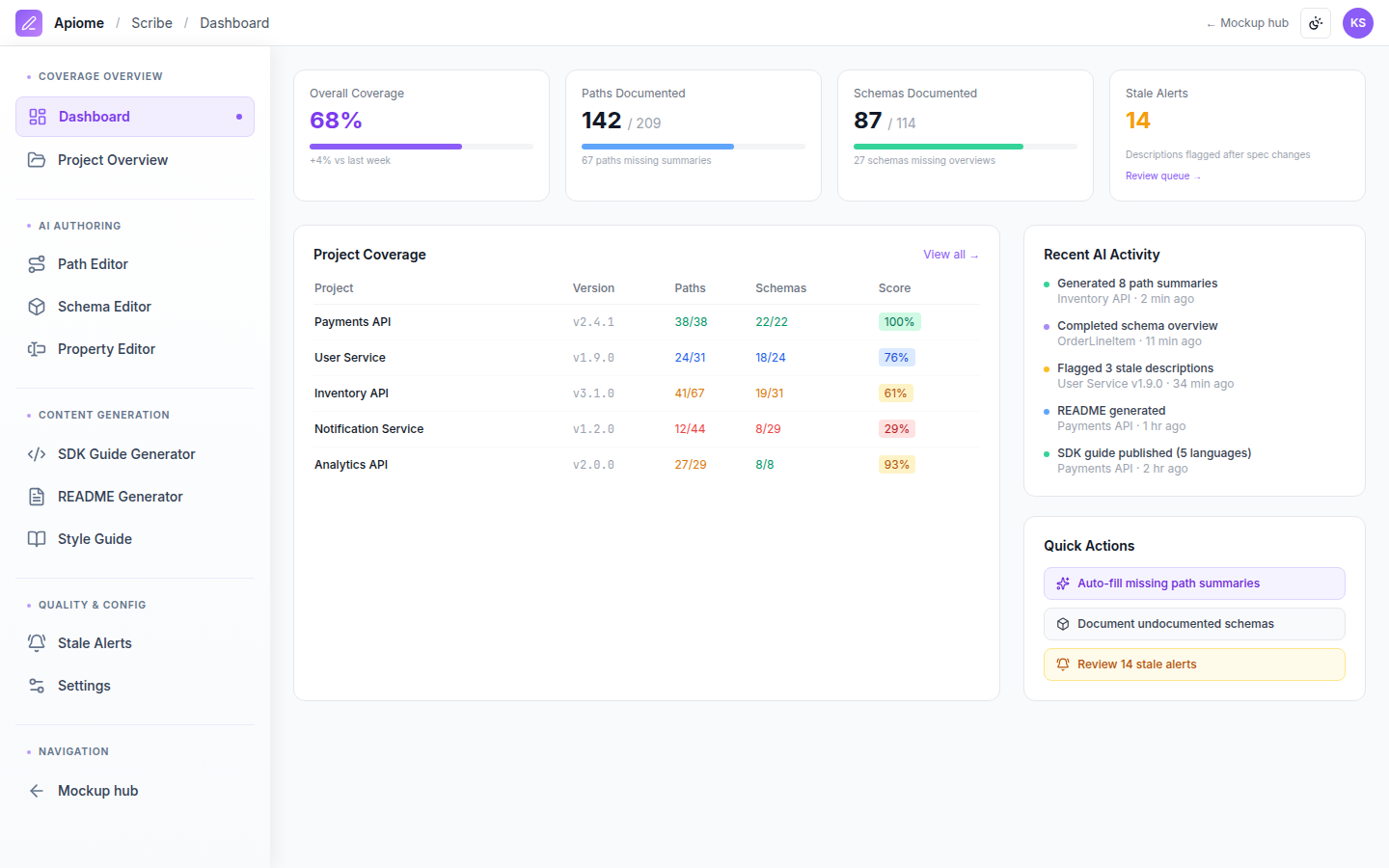
Task: Open SDK Guide Generator
Action: pyautogui.click(x=135, y=454)
